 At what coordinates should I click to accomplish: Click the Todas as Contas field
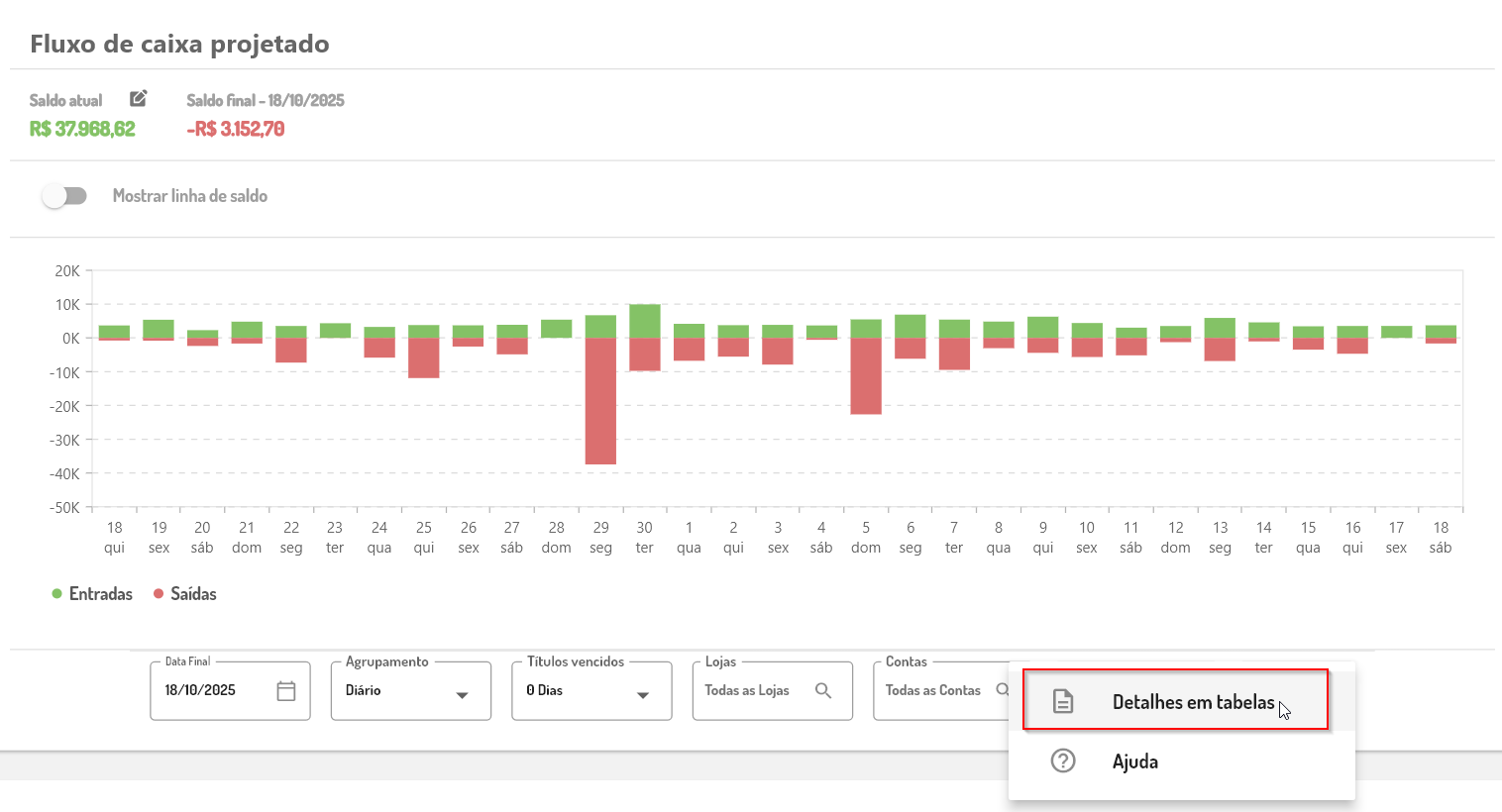click(x=932, y=691)
